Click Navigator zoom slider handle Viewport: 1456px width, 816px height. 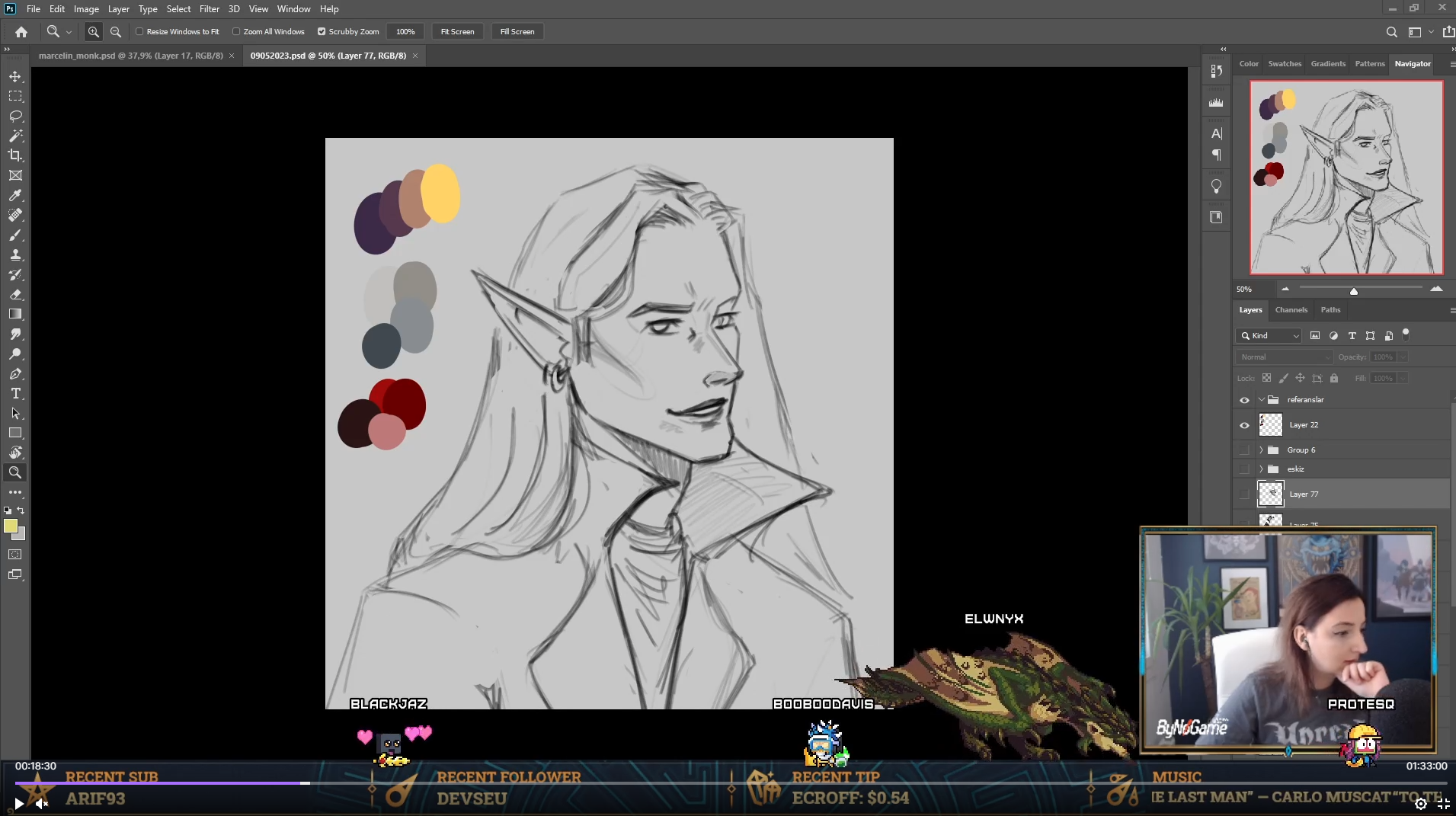click(1354, 291)
